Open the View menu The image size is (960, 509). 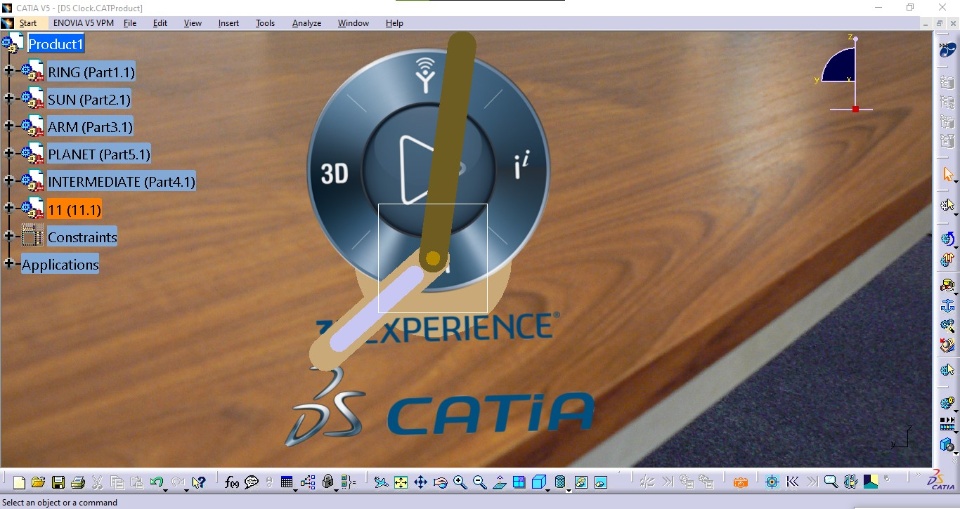[x=192, y=23]
